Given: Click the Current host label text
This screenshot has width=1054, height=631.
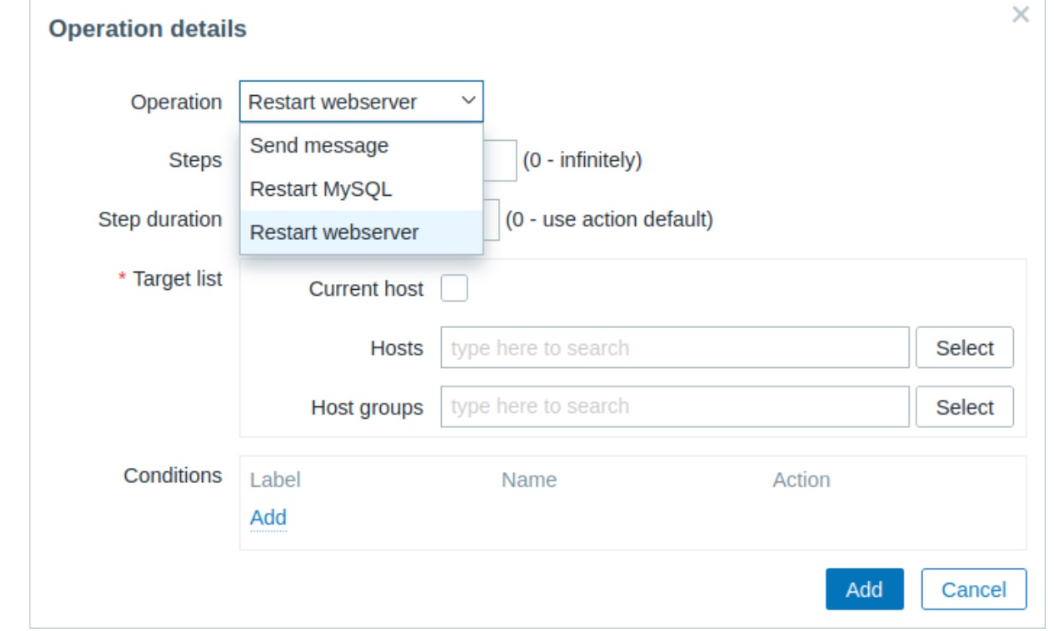Looking at the screenshot, I should point(366,290).
